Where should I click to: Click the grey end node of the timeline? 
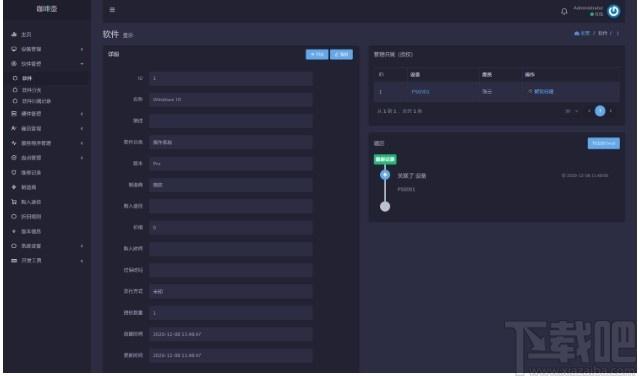coord(385,207)
